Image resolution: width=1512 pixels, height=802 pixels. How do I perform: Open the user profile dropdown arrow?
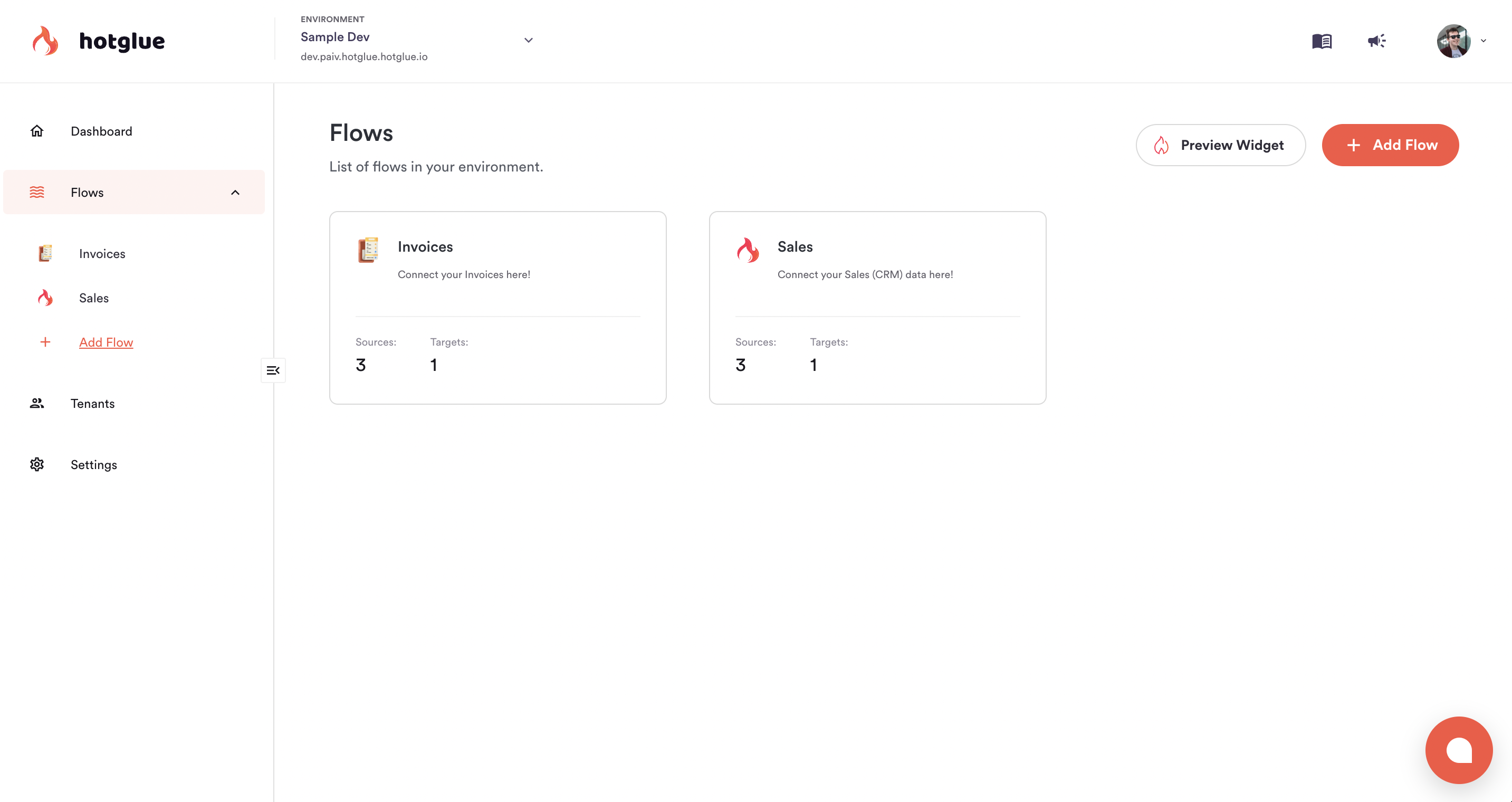tap(1483, 41)
